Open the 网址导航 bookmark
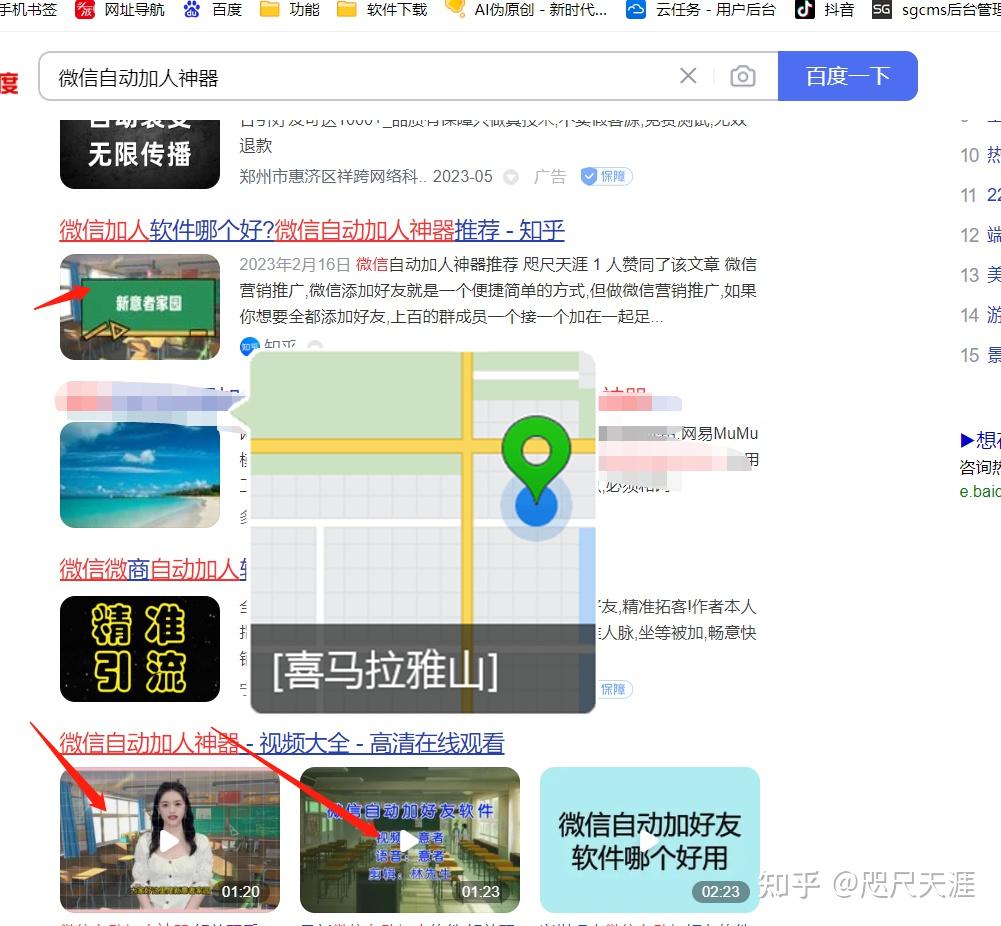The width and height of the screenshot is (1001, 926). 120,10
